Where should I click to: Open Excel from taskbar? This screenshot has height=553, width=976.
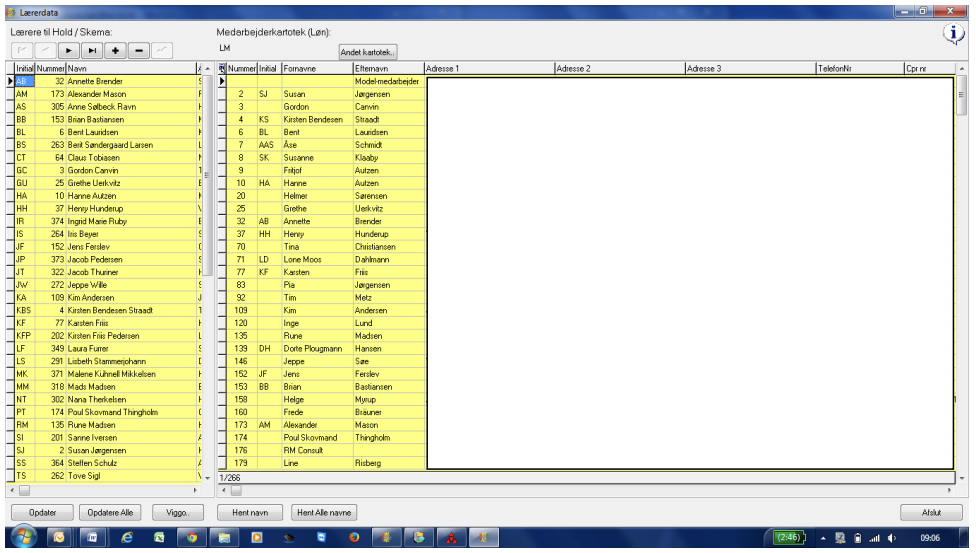click(x=159, y=537)
